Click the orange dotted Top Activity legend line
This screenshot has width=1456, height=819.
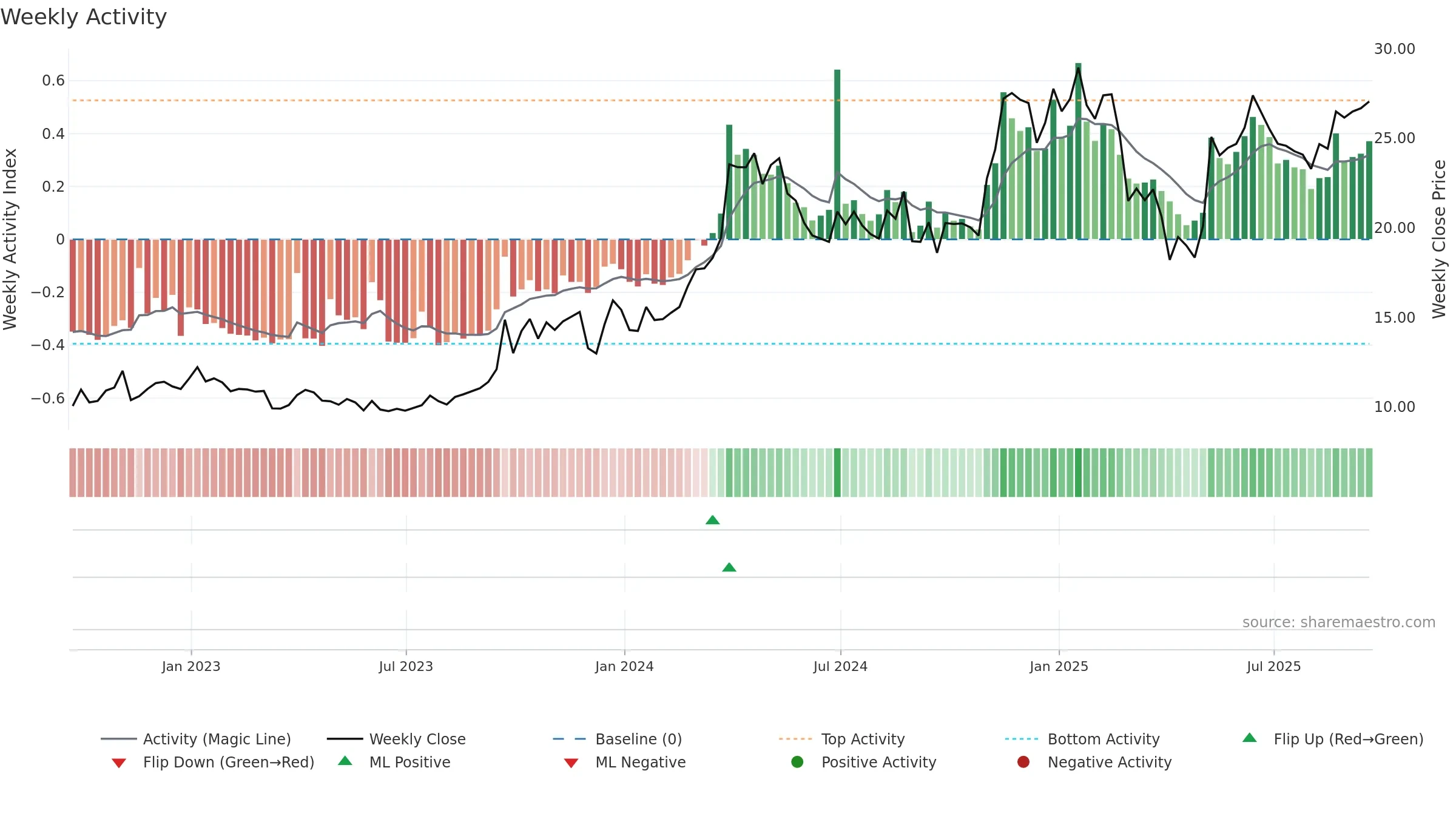click(x=795, y=739)
